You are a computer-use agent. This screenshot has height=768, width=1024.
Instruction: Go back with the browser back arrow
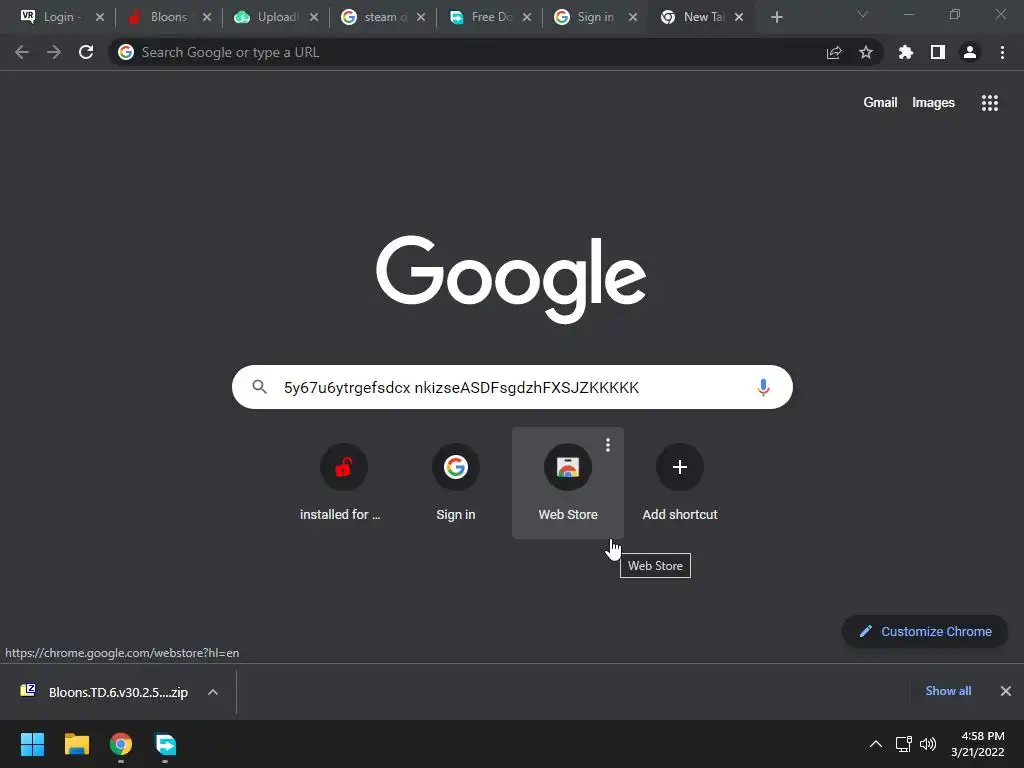(22, 52)
